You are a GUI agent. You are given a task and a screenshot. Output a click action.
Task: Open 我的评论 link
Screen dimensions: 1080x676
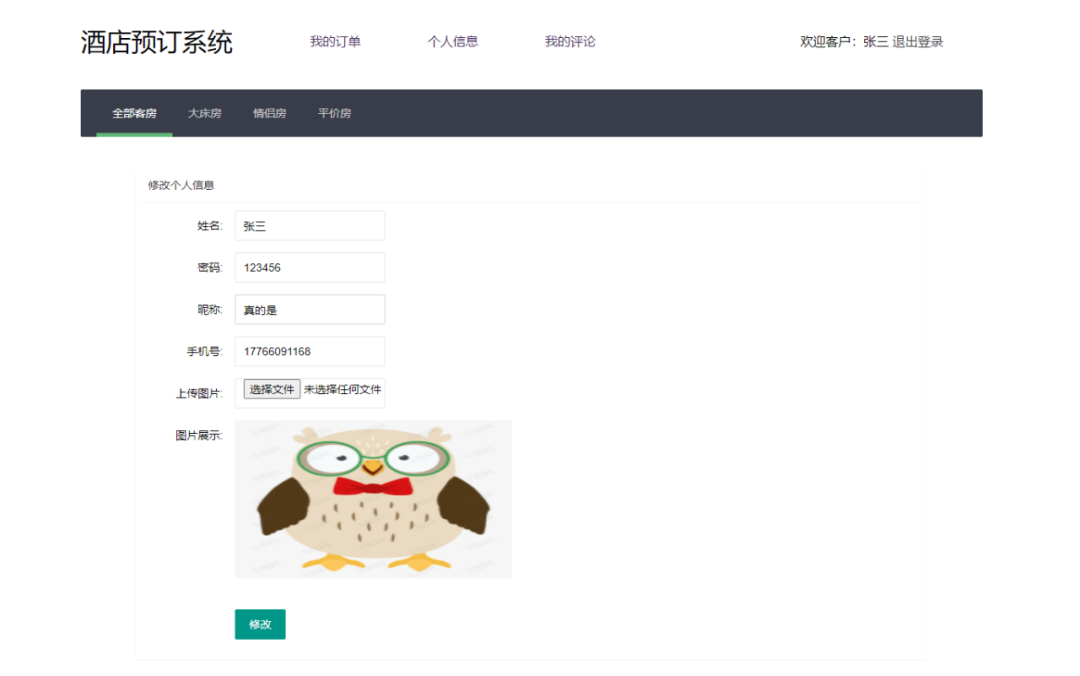(x=570, y=41)
